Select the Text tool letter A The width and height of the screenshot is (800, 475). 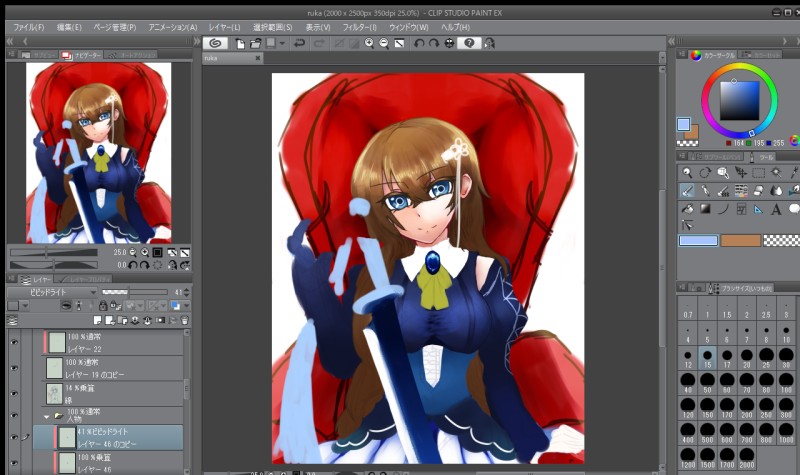(777, 209)
